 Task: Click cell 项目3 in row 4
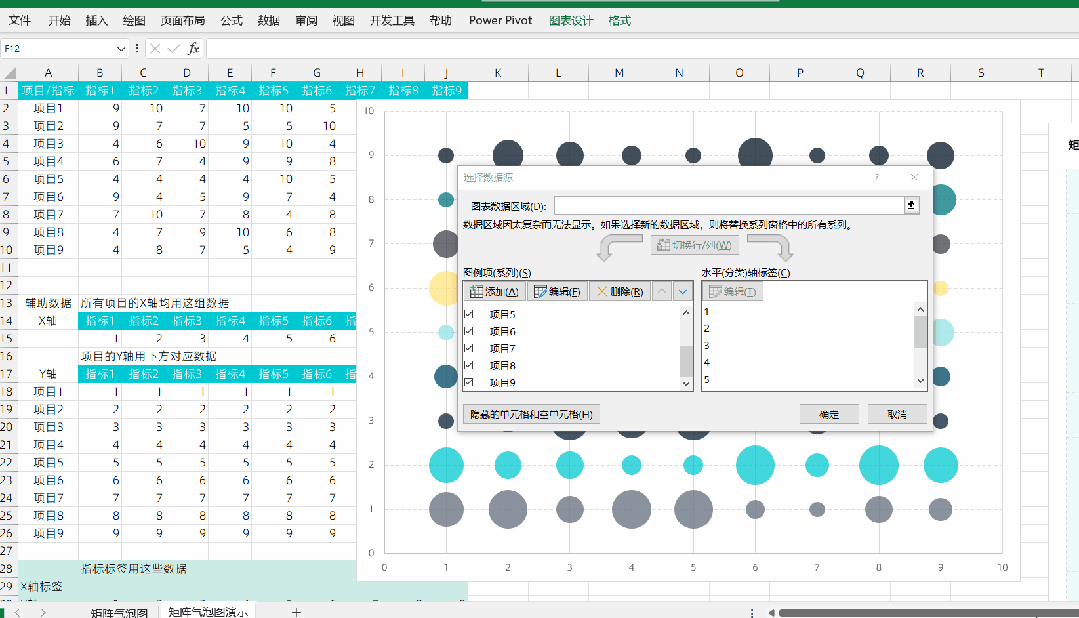point(48,144)
